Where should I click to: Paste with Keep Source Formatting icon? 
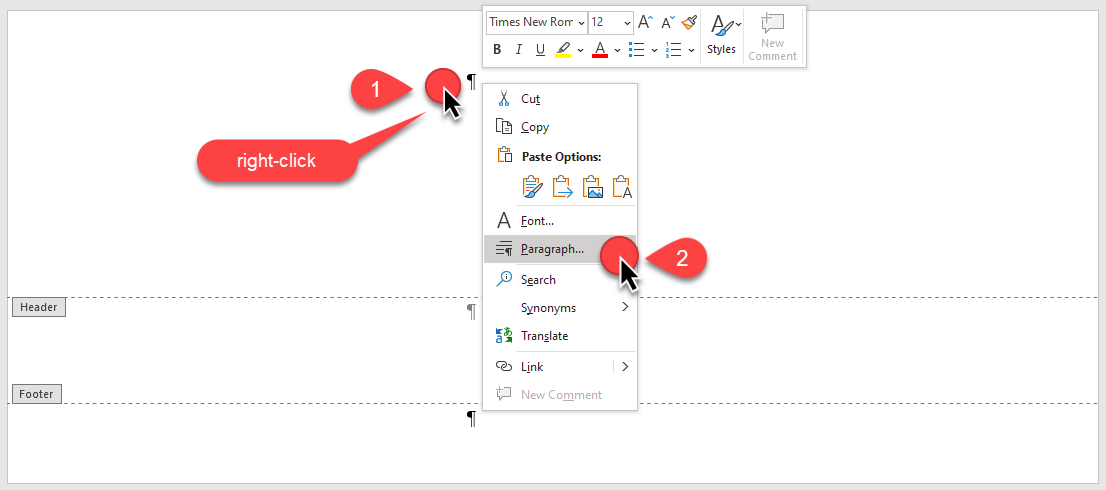tap(533, 186)
